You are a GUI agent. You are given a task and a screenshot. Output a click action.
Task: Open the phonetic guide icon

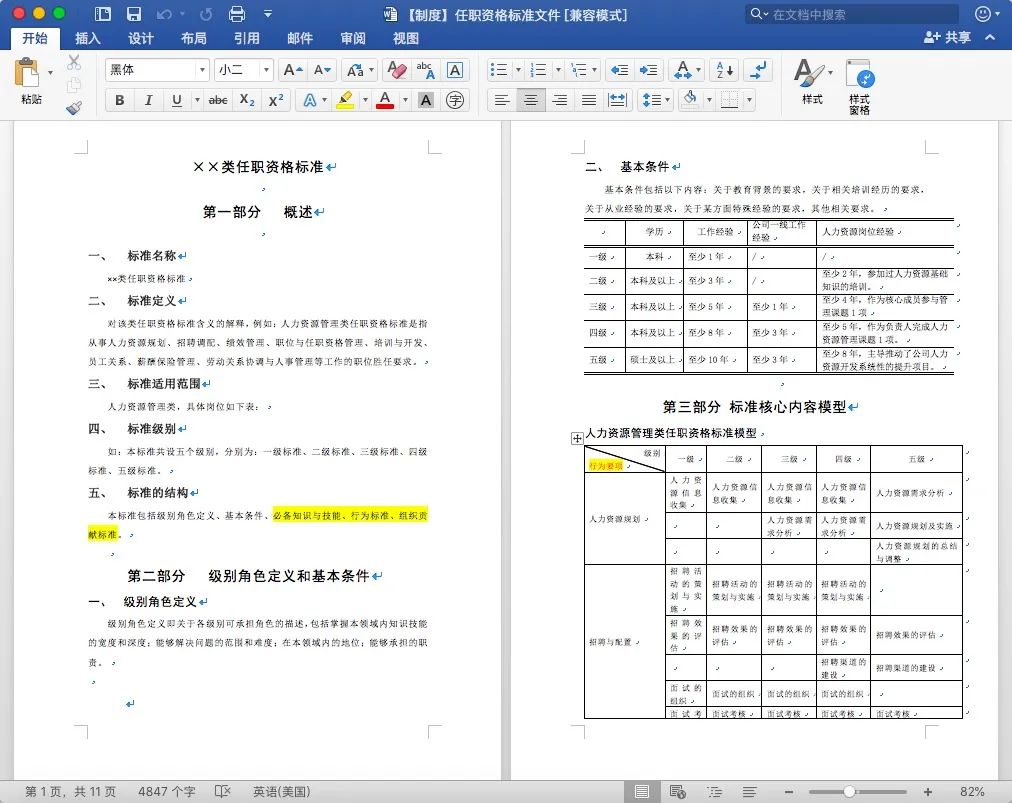pyautogui.click(x=425, y=70)
